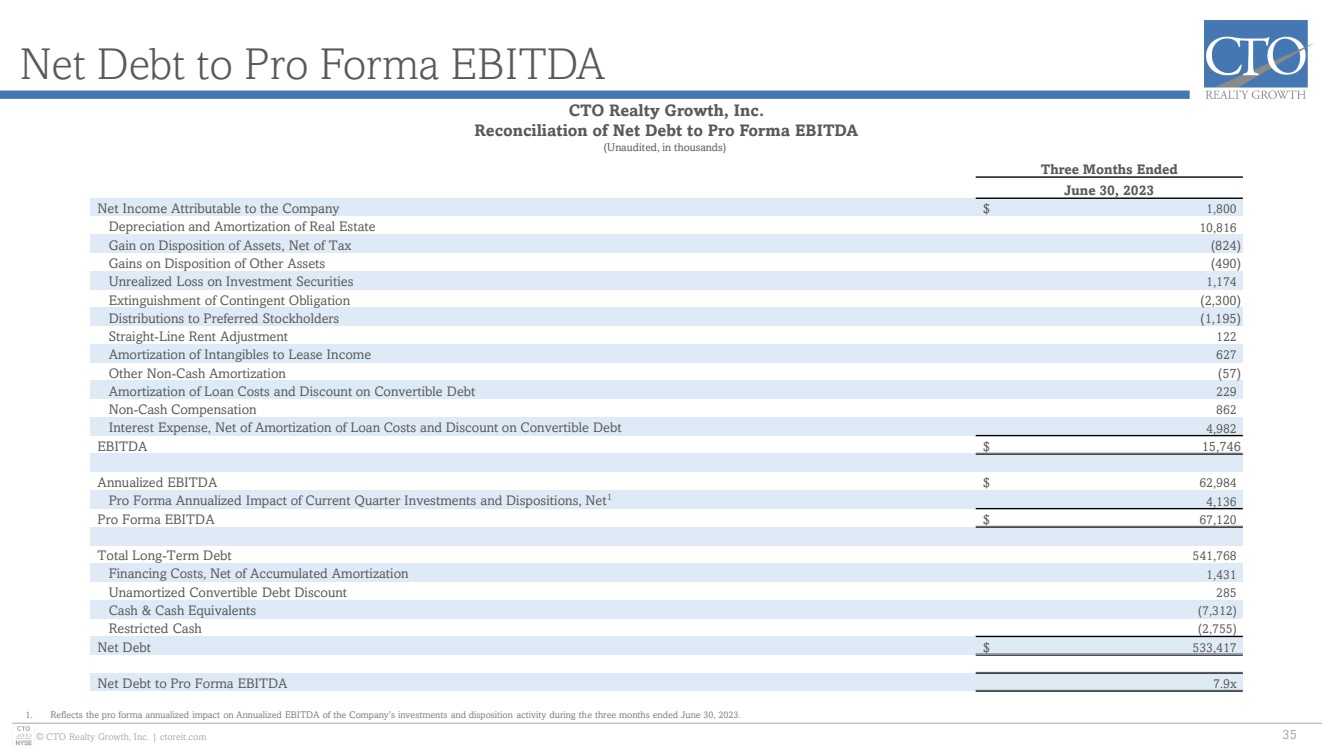The height and width of the screenshot is (749, 1333).
Task: Click the straight-line rent value 122
Action: point(1226,337)
